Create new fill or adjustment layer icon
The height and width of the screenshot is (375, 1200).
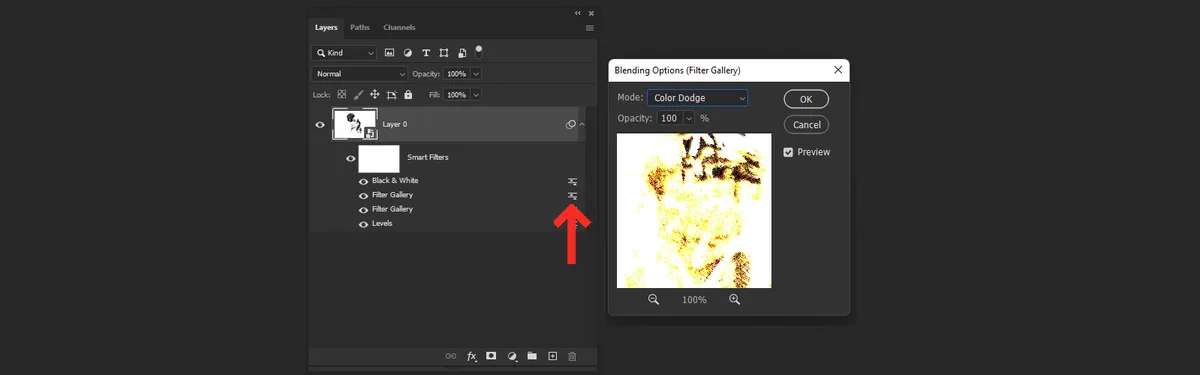512,356
